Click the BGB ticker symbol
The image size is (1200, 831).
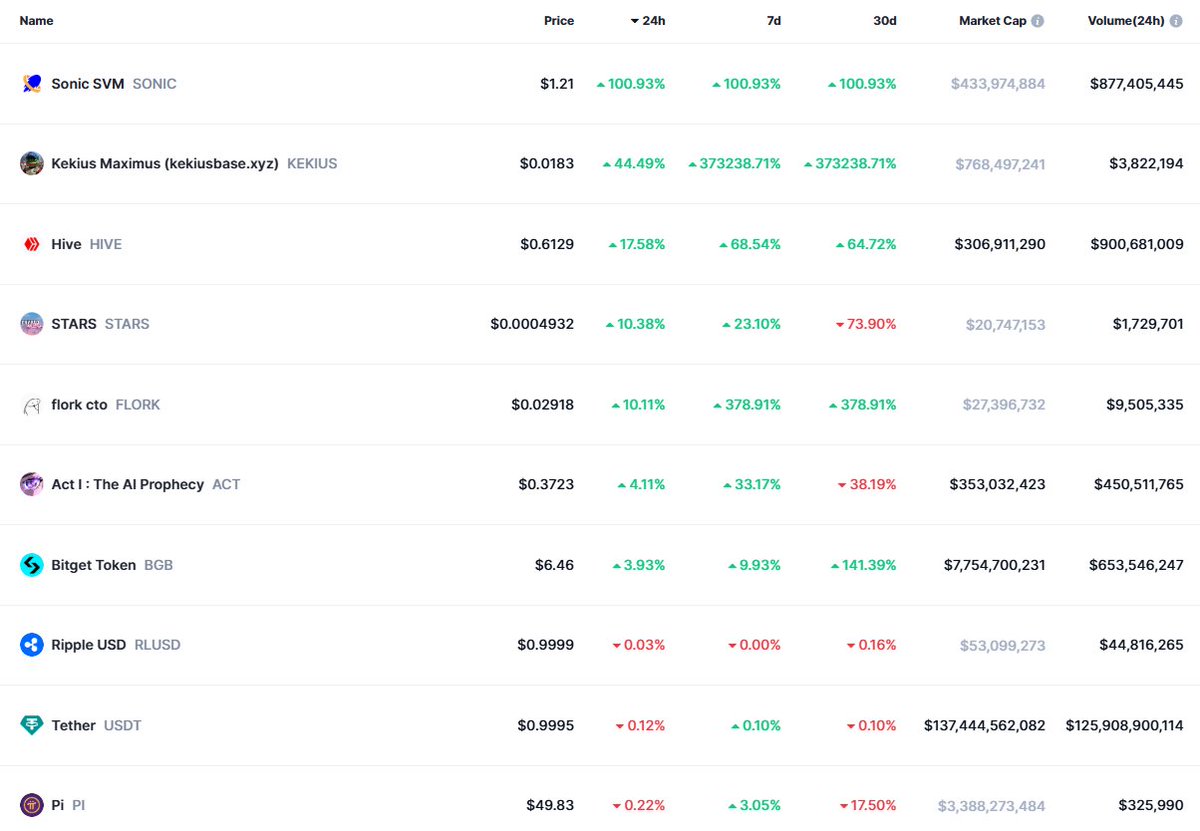coord(159,565)
